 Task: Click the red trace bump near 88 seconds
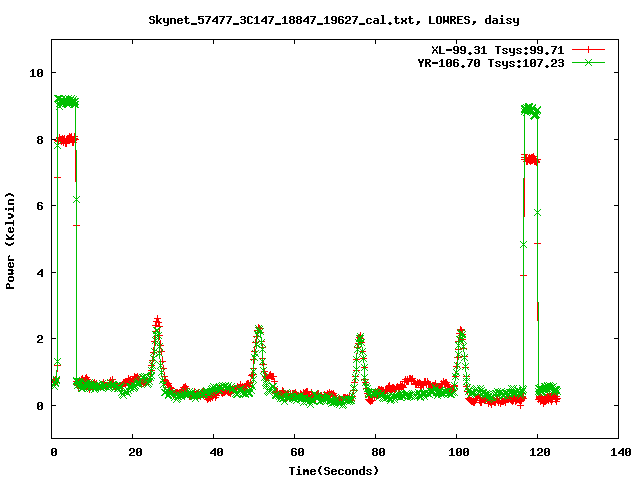point(409,381)
